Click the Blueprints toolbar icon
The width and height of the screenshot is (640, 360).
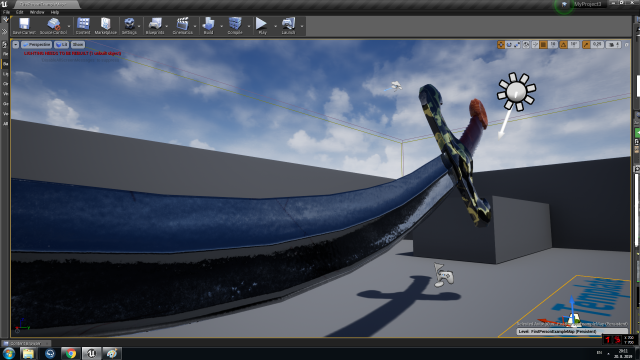pyautogui.click(x=155, y=26)
